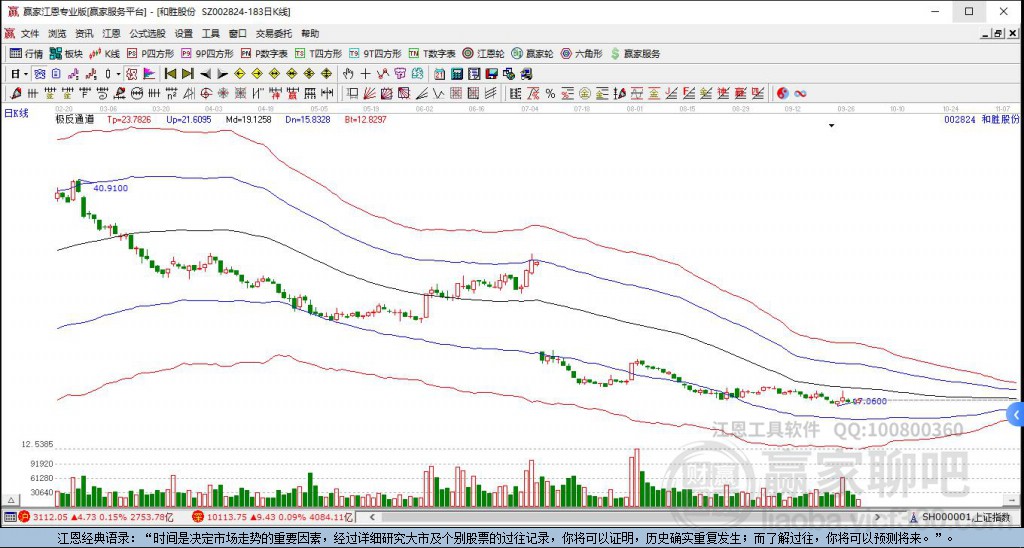Expand side panel with blue arrow button
1024x548 pixels.
click(x=1016, y=415)
